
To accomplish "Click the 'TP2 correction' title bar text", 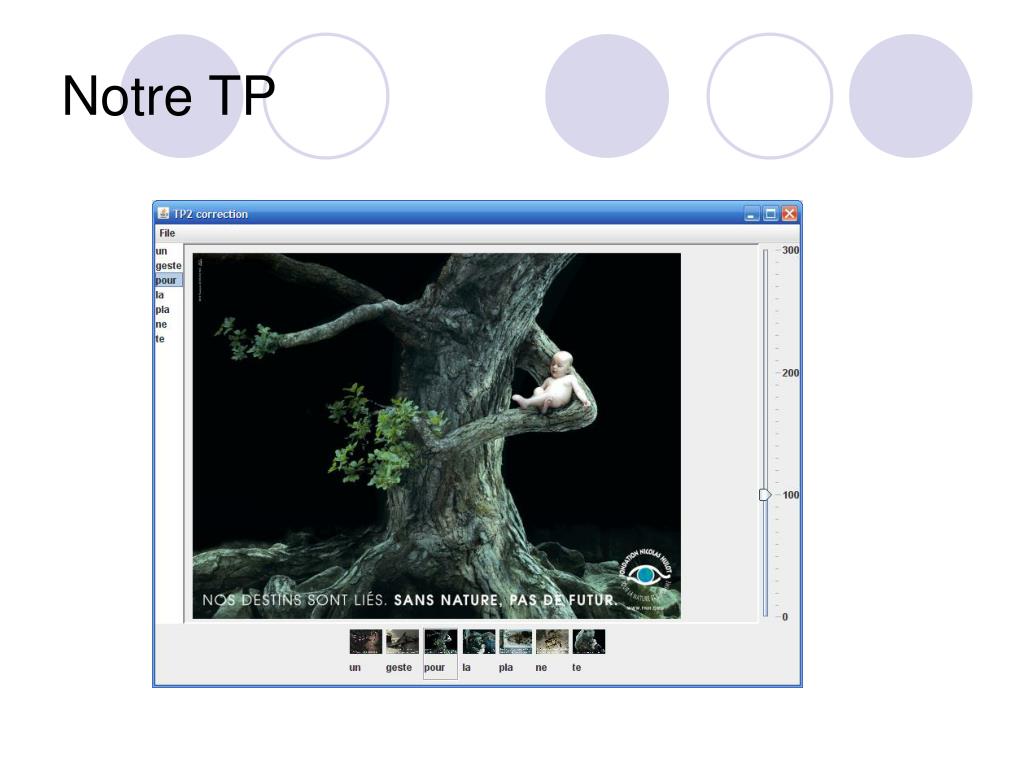I will [210, 214].
